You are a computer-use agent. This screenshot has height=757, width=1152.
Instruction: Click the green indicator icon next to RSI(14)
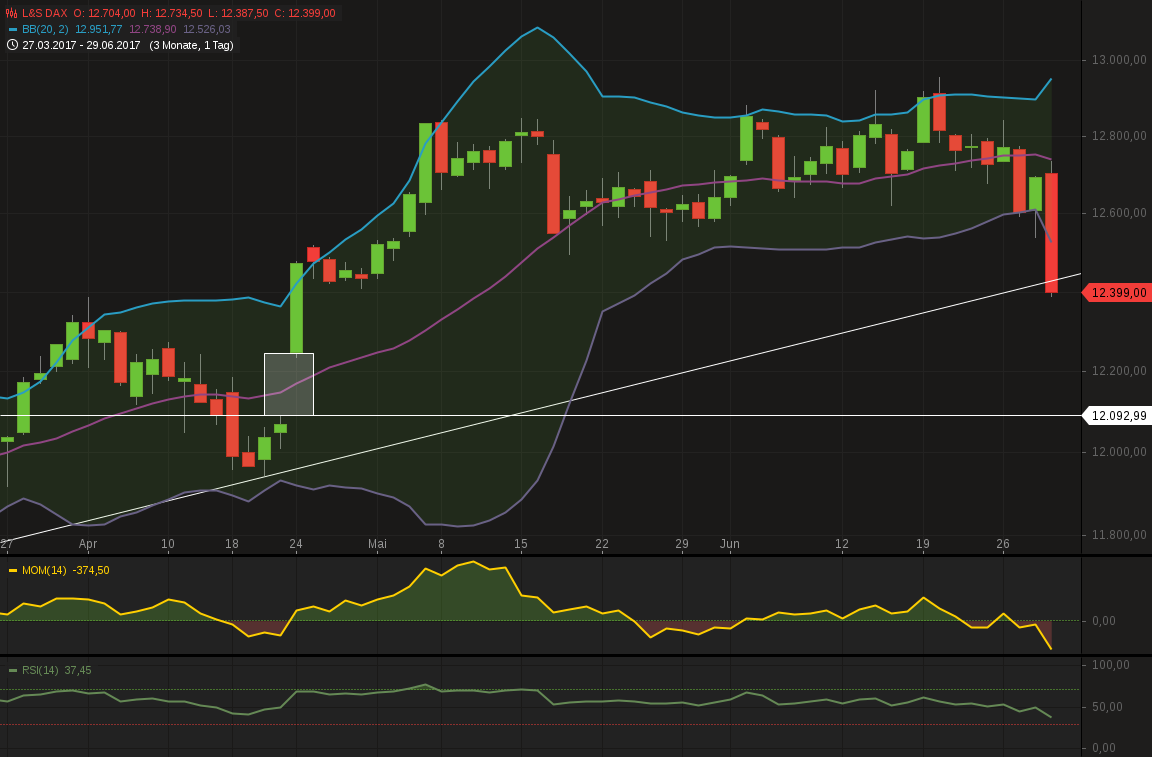pyautogui.click(x=13, y=669)
